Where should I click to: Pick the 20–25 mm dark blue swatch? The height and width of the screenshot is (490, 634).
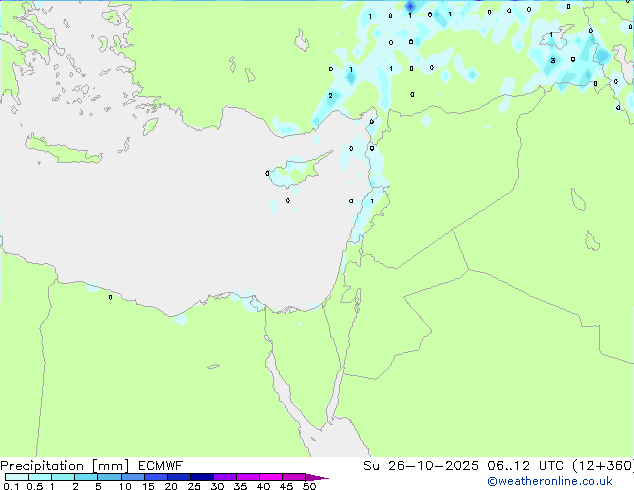coord(179,477)
